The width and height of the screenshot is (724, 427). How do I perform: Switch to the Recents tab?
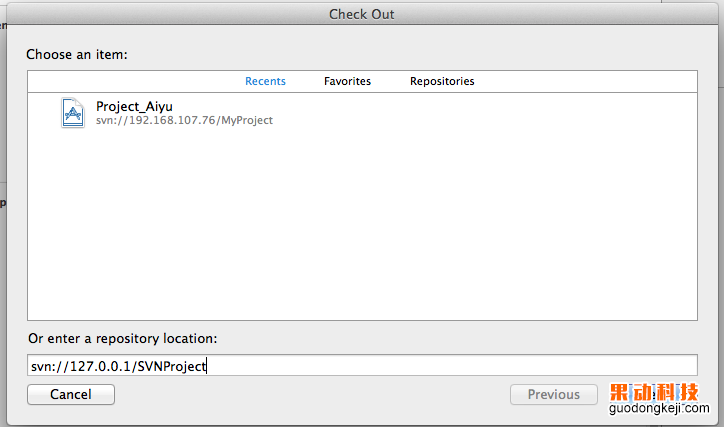click(265, 81)
